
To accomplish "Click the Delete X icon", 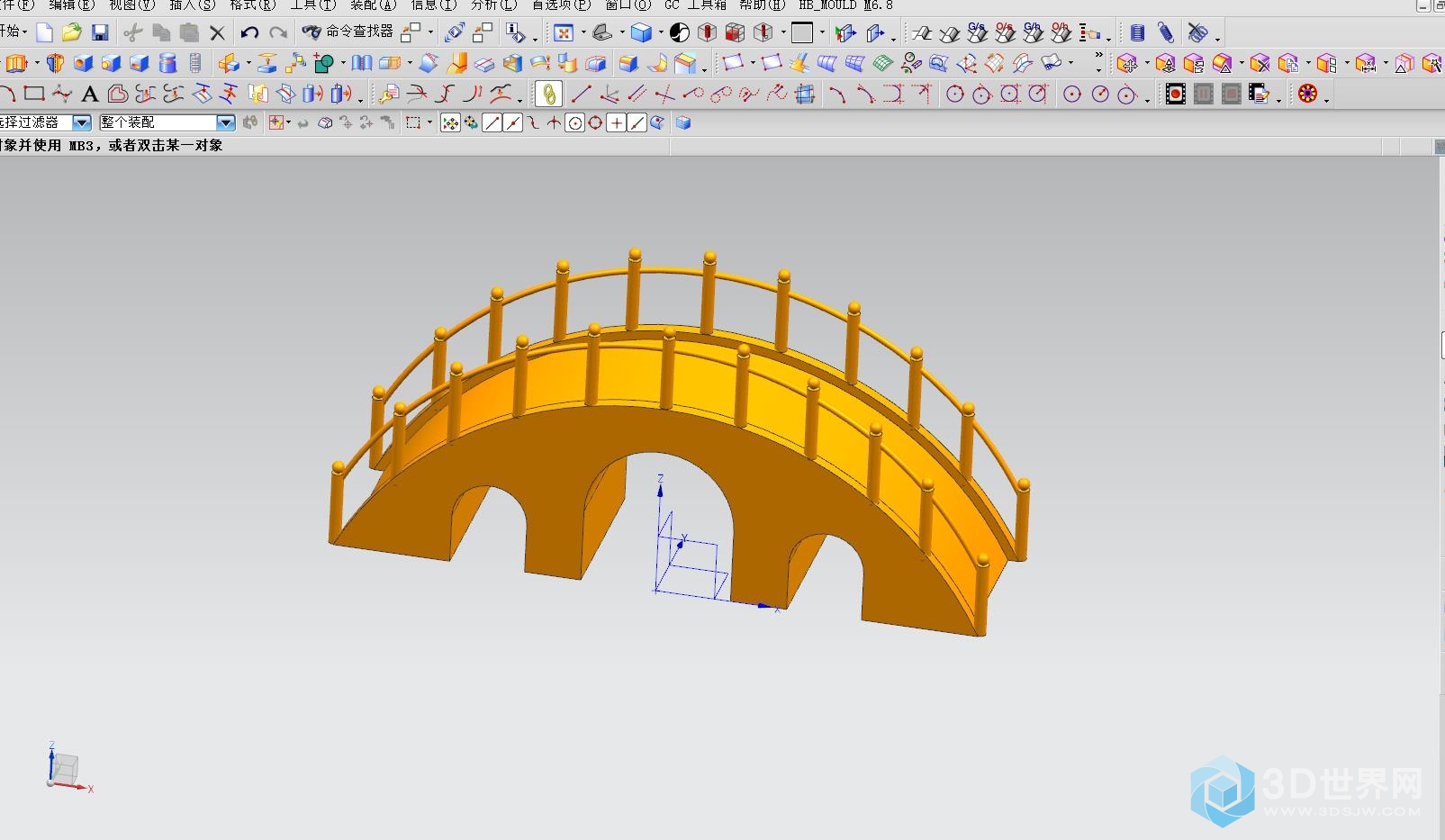I will click(x=217, y=33).
